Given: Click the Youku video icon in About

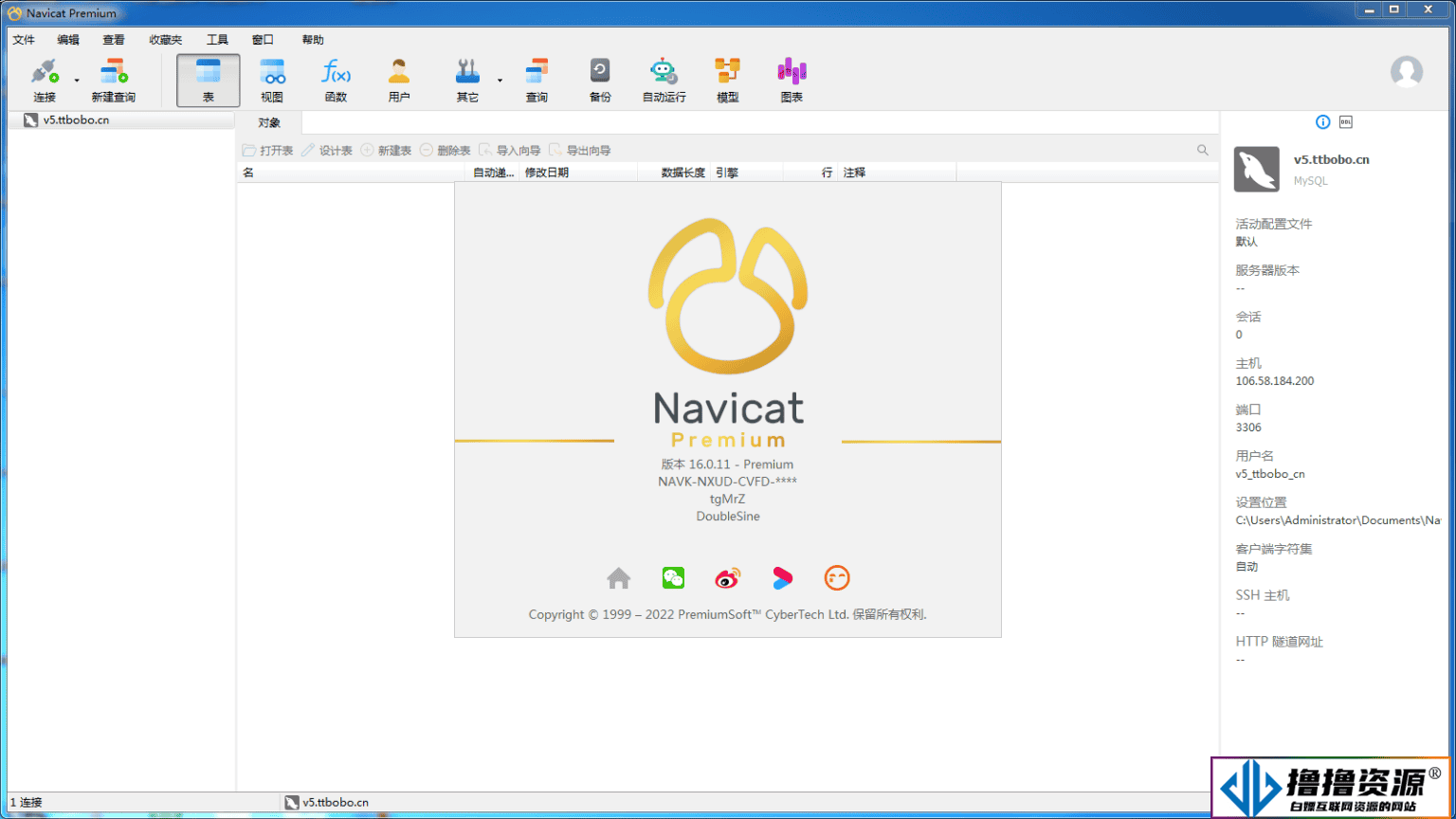Looking at the screenshot, I should (782, 577).
